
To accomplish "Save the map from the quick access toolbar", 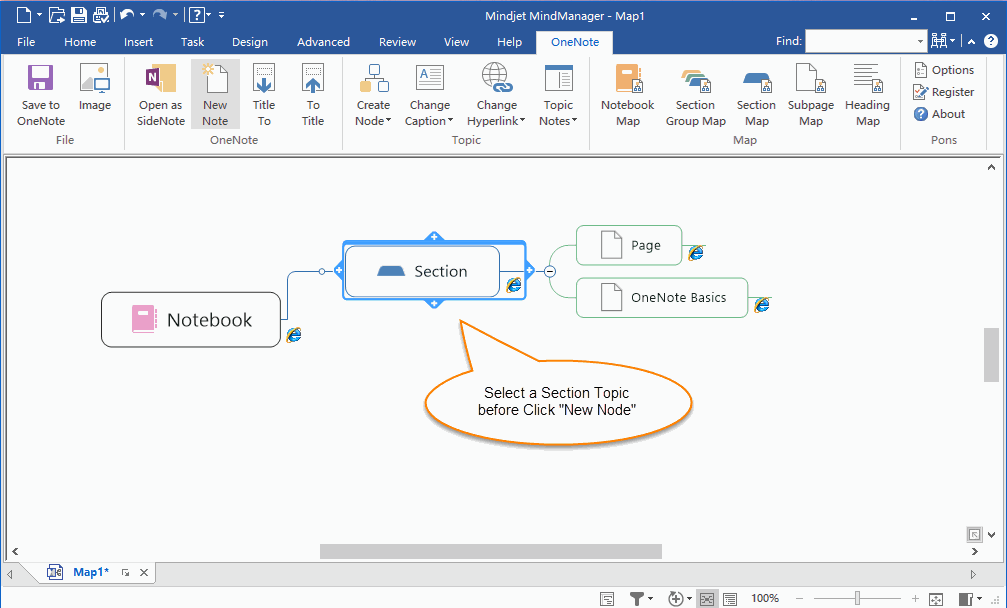I will (78, 15).
